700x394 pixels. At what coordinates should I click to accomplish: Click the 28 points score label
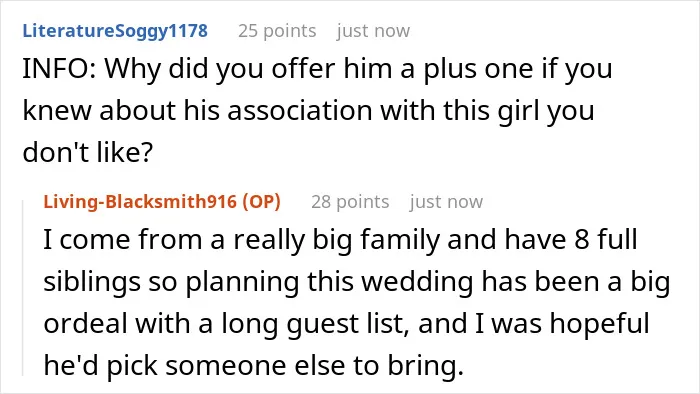click(350, 202)
